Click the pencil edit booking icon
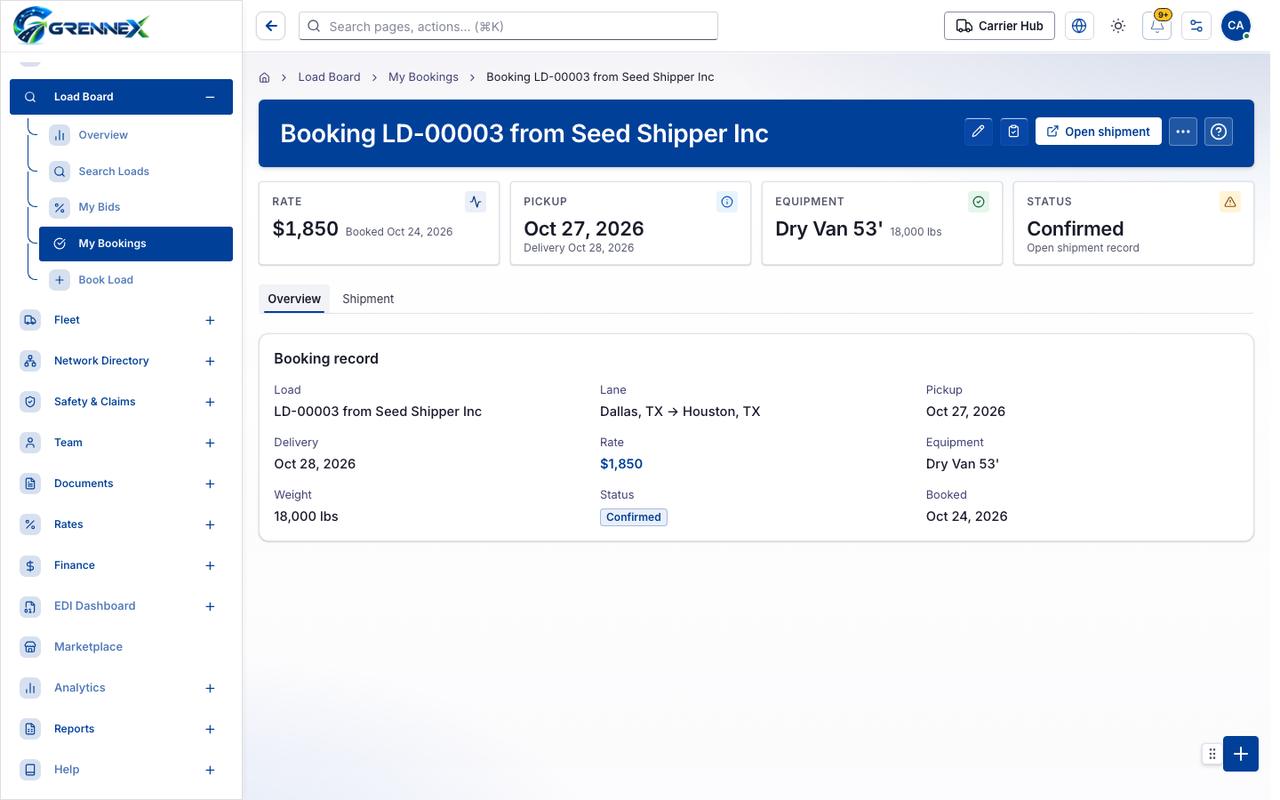 [979, 131]
